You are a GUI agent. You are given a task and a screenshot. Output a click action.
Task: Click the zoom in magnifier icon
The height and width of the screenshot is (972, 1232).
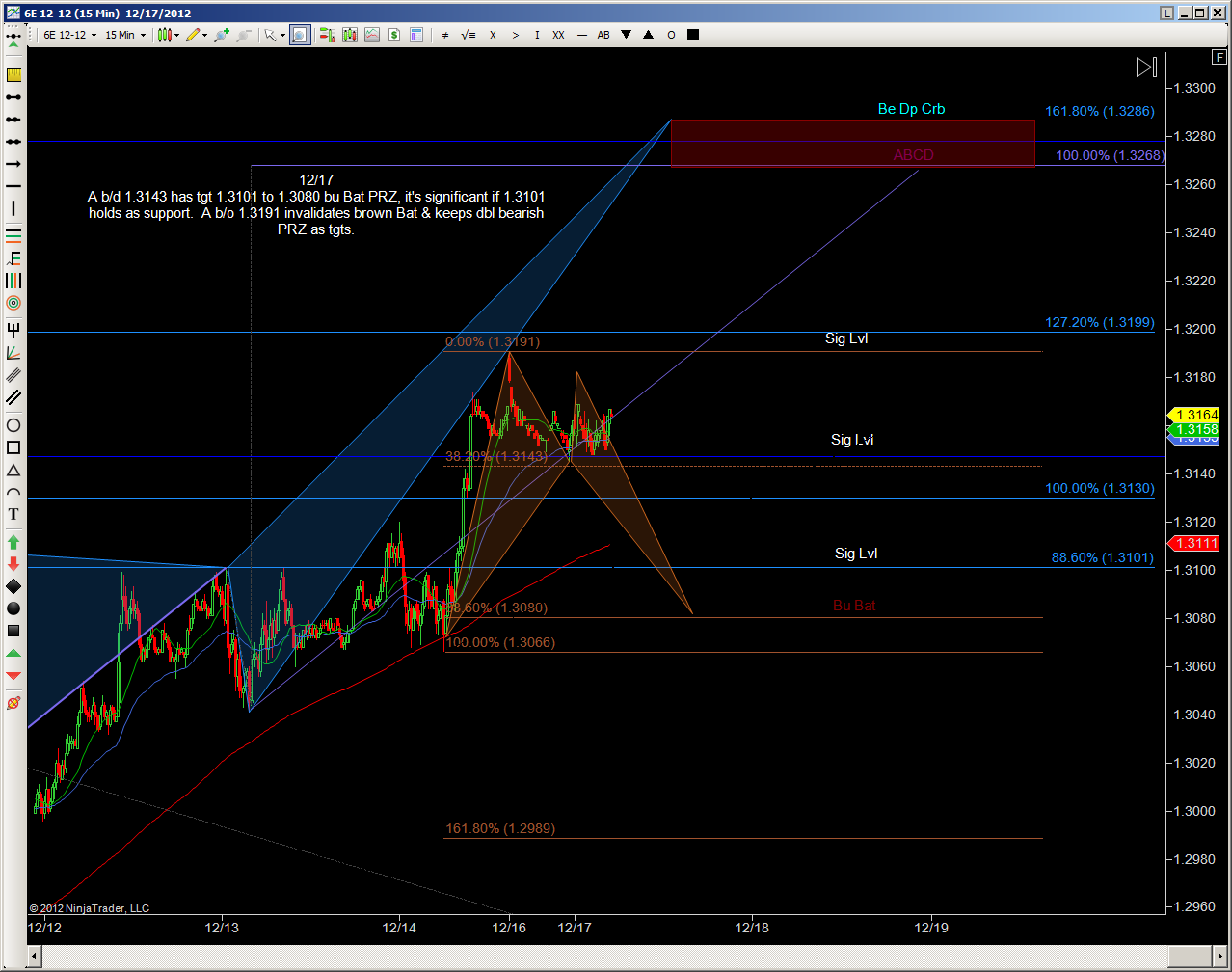(x=222, y=35)
